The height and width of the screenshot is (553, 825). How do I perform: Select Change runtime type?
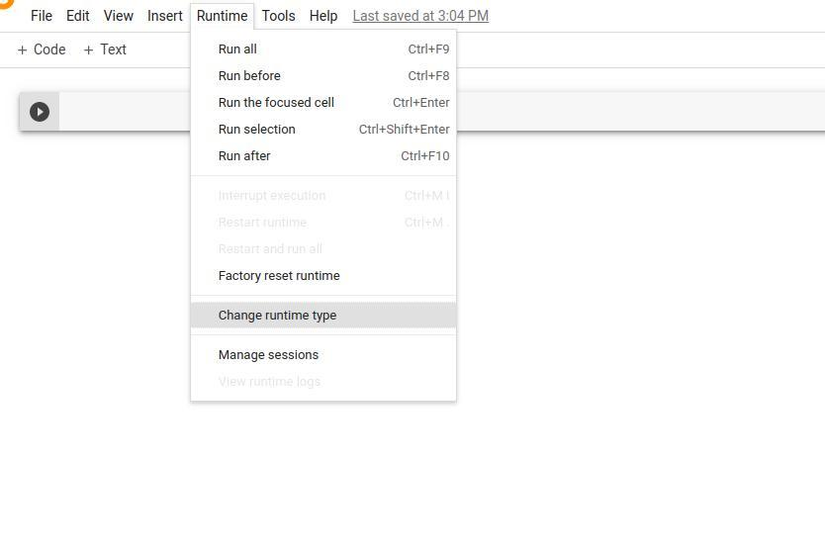323,315
